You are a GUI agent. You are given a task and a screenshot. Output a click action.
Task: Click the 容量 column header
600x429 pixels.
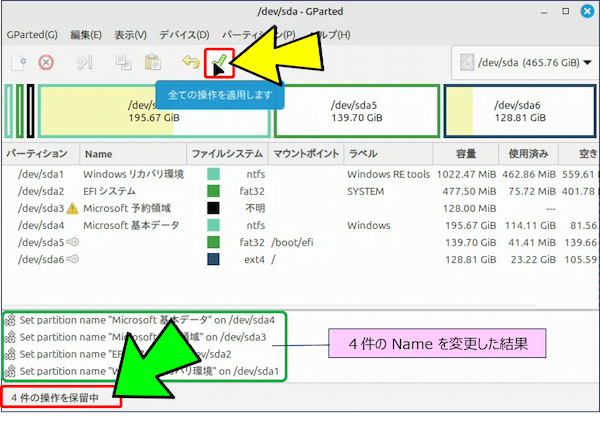click(465, 154)
